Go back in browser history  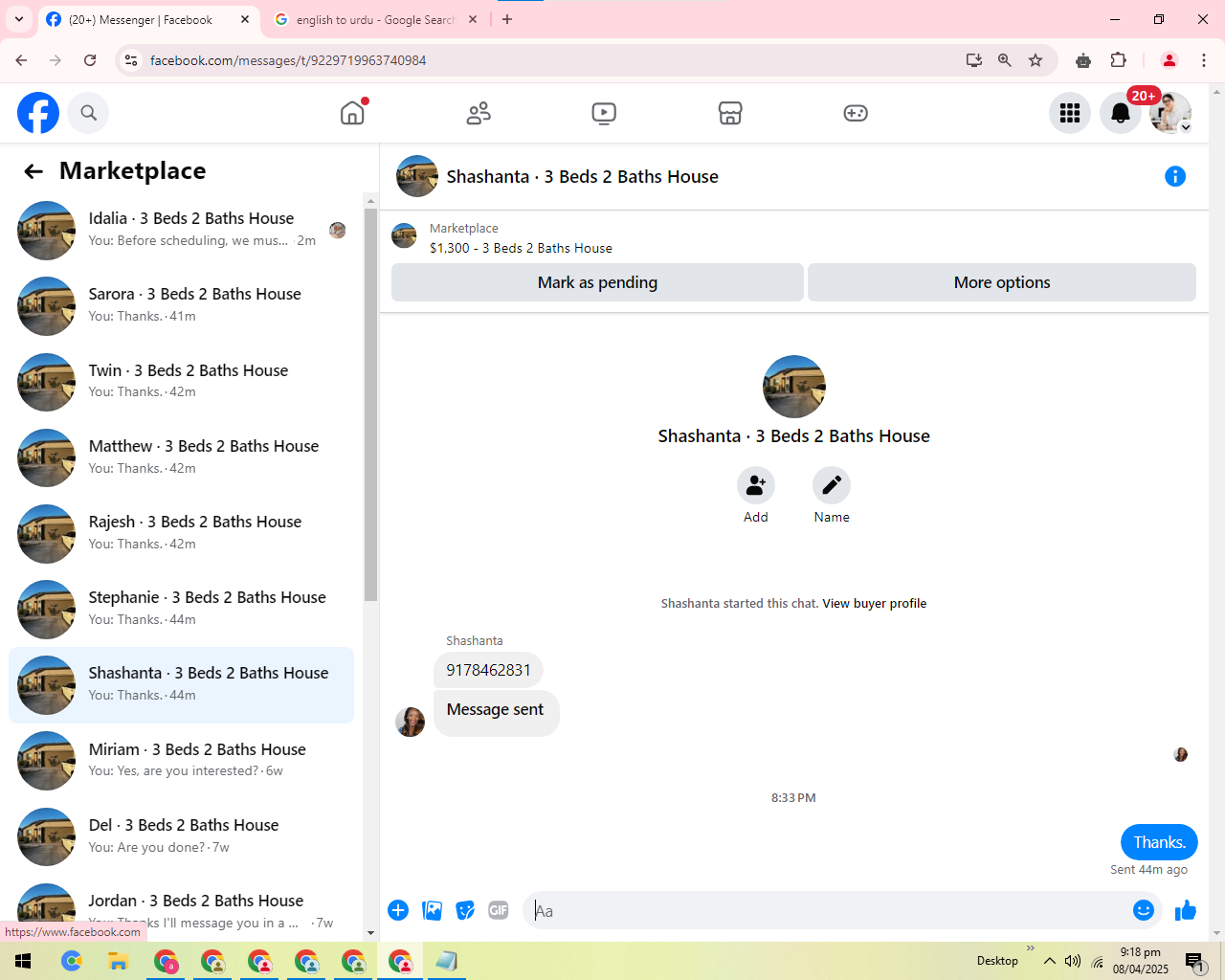(21, 60)
